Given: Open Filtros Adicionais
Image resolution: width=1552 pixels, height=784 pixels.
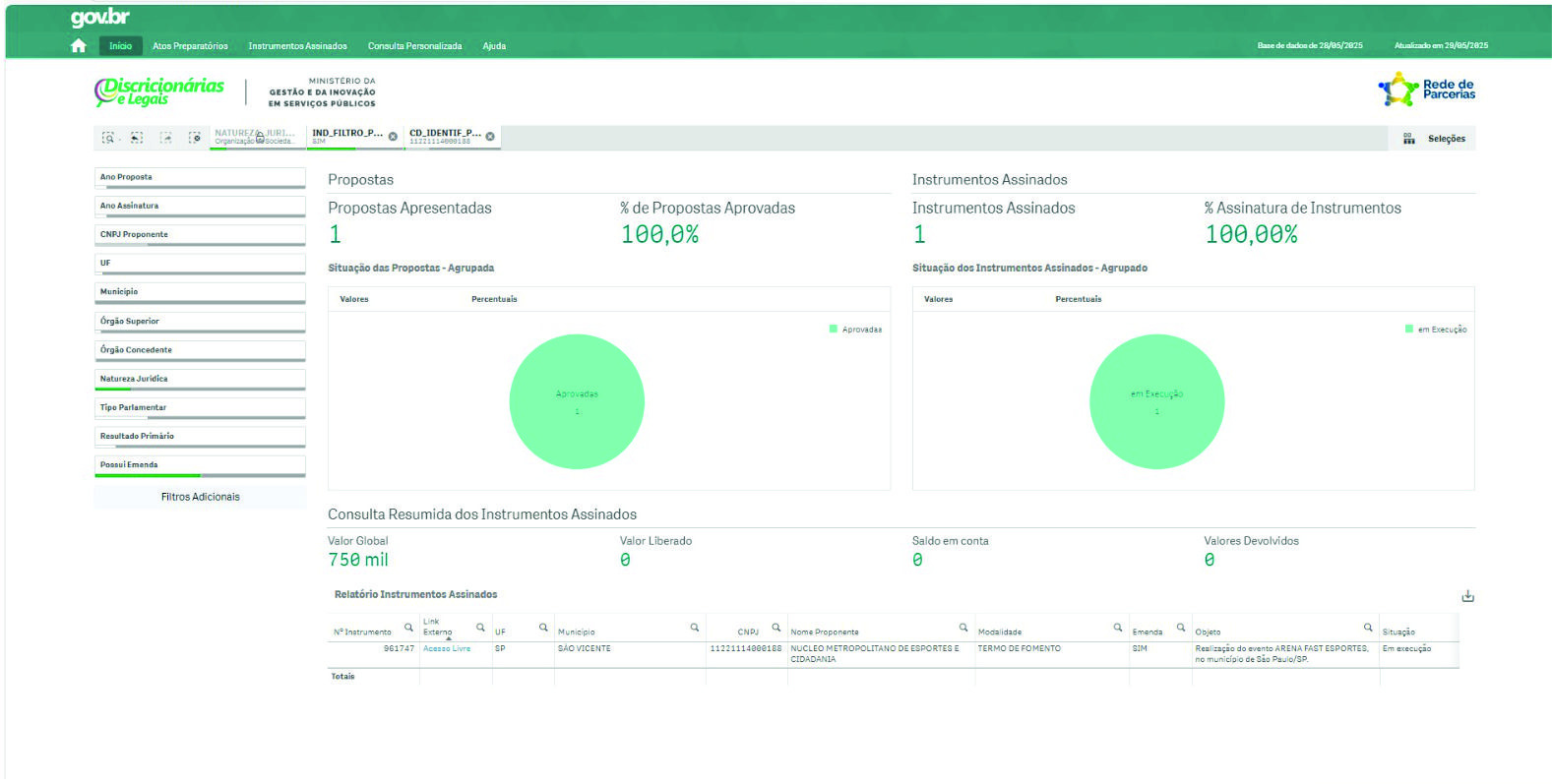Looking at the screenshot, I should tap(200, 498).
